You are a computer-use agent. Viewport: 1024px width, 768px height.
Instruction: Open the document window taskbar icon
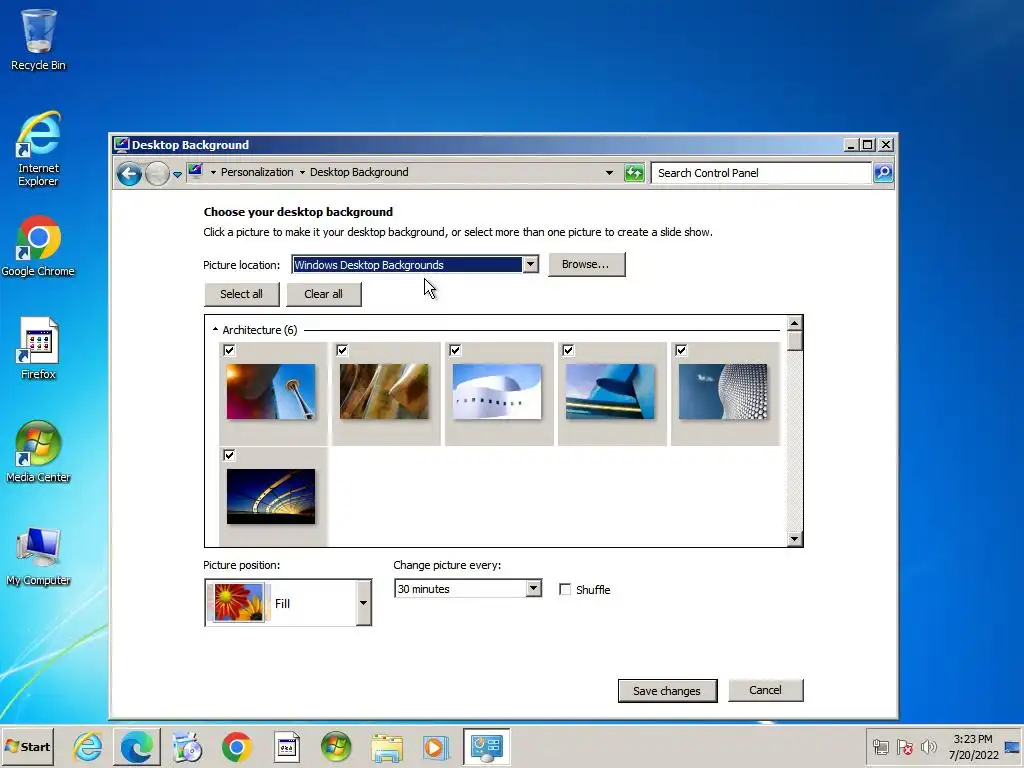click(x=287, y=747)
